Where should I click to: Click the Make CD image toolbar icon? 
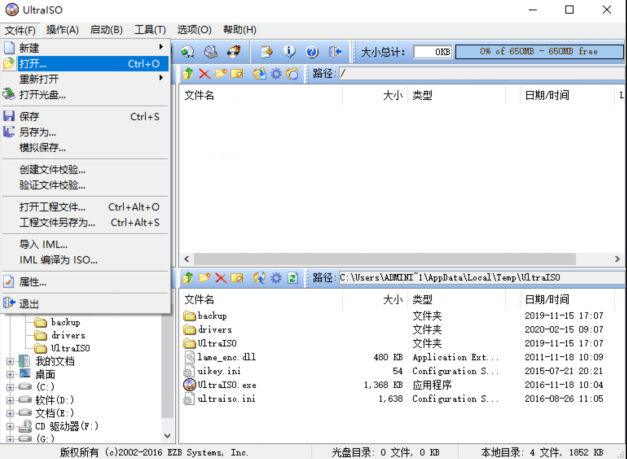coord(187,52)
